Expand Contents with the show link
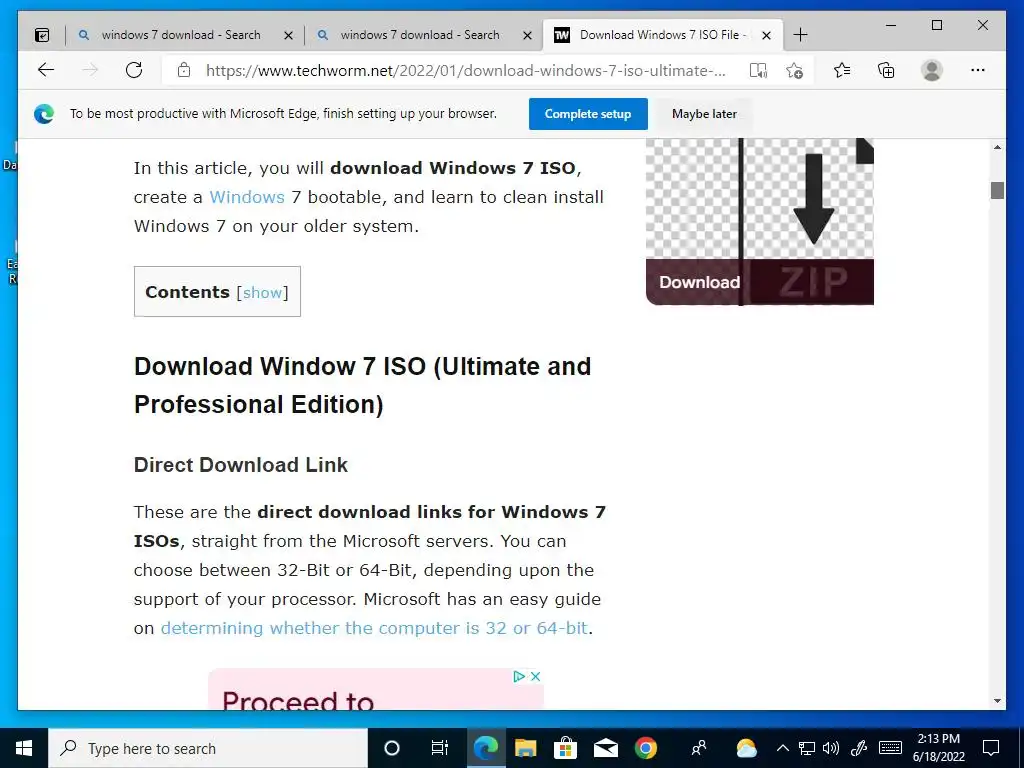The height and width of the screenshot is (768, 1024). (x=263, y=293)
